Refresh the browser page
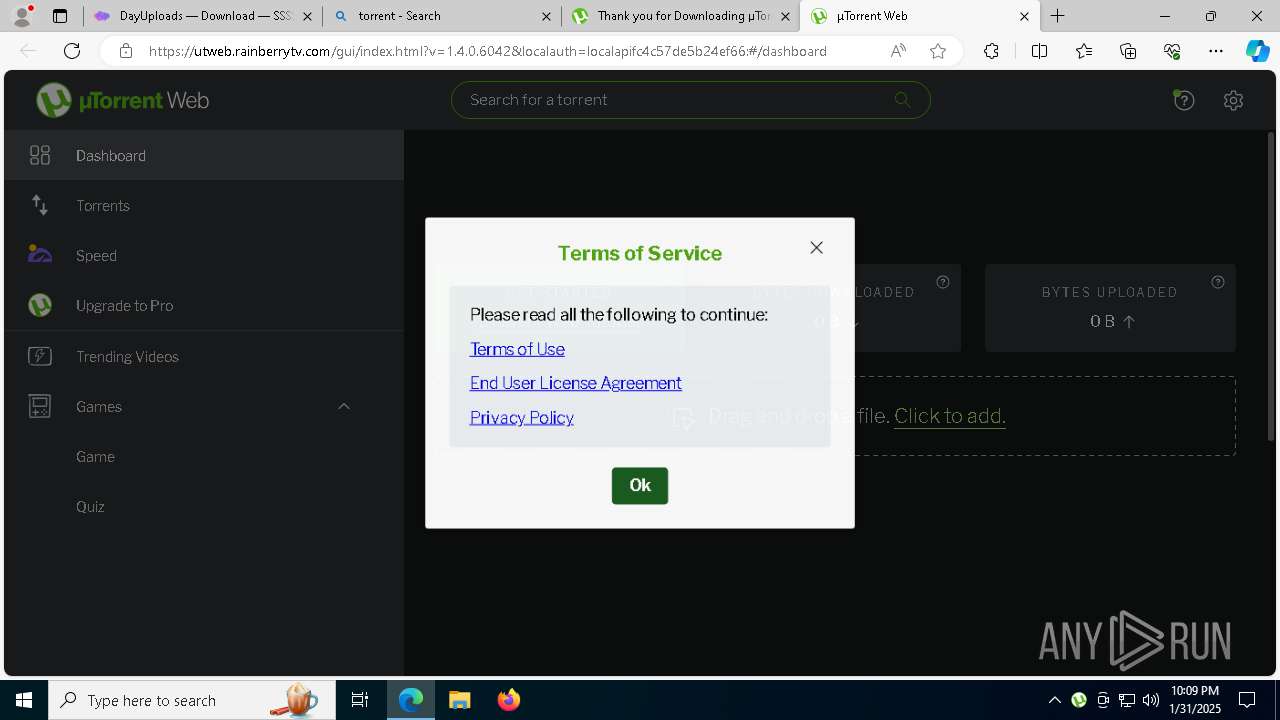Viewport: 1280px width, 720px height. point(72,51)
